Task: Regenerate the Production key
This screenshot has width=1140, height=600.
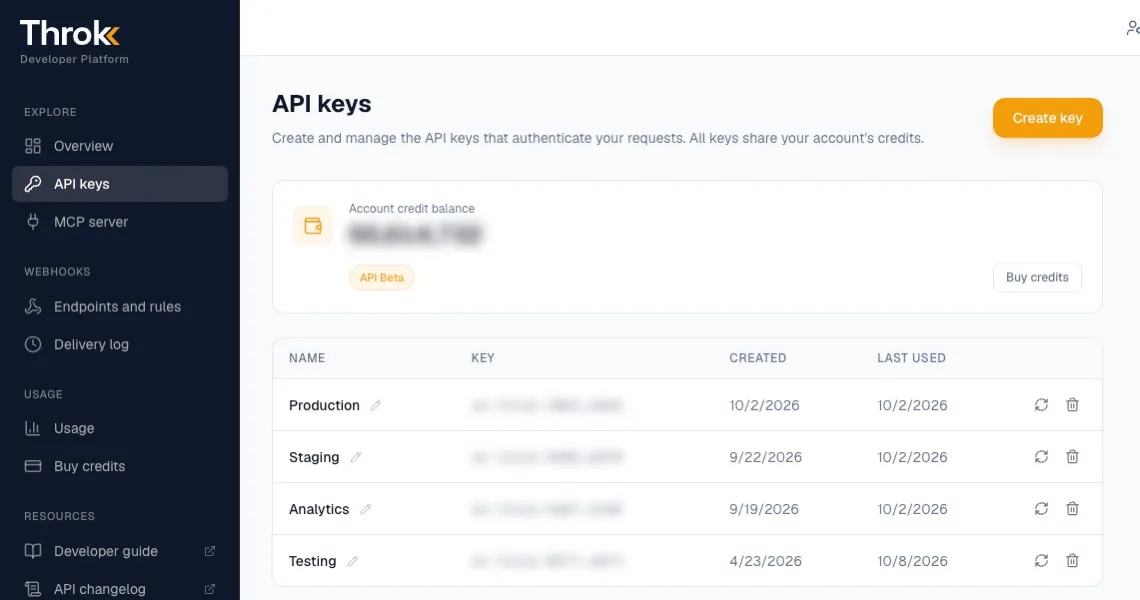Action: coord(1041,405)
